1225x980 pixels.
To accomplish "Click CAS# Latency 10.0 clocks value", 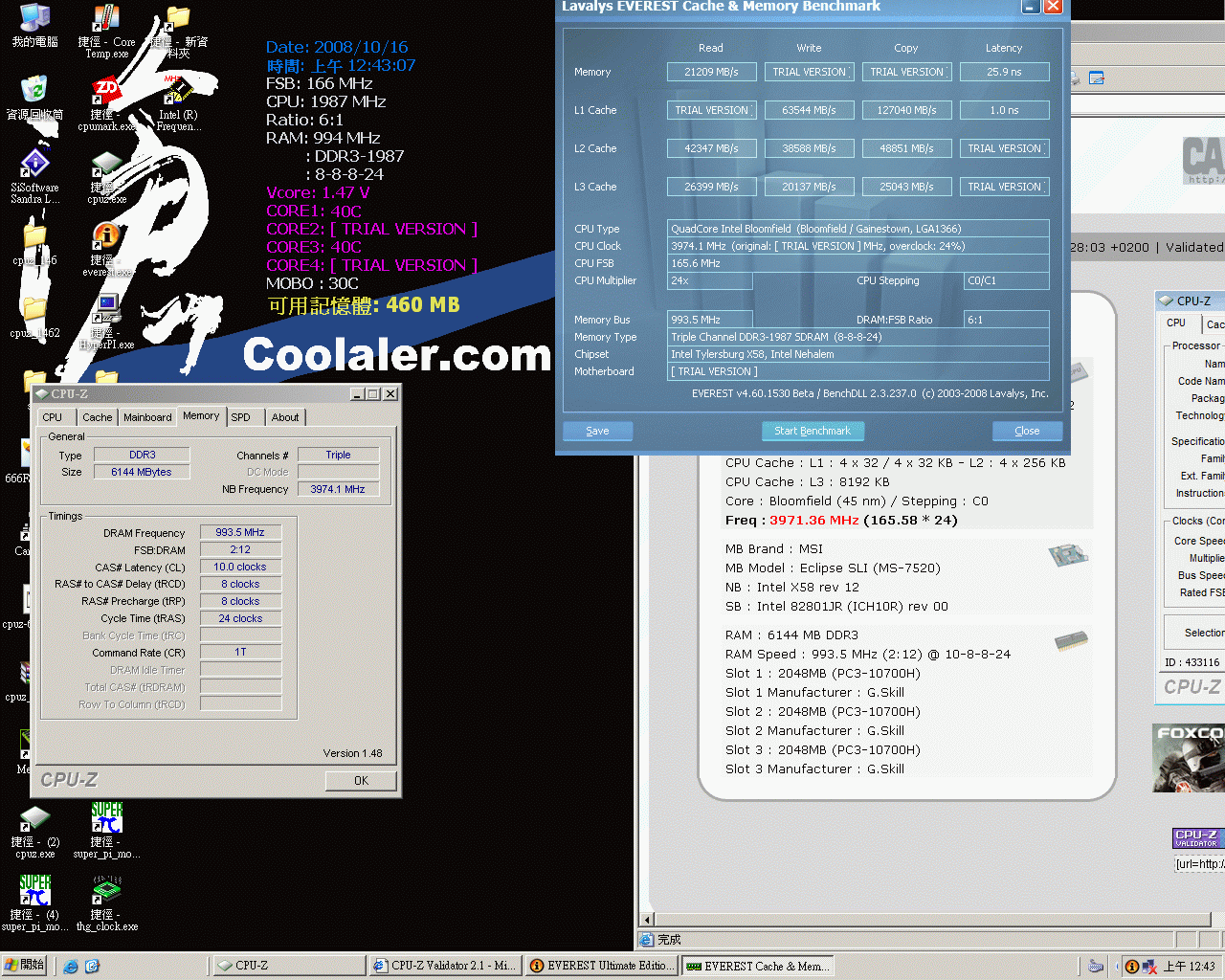I will 240,567.
